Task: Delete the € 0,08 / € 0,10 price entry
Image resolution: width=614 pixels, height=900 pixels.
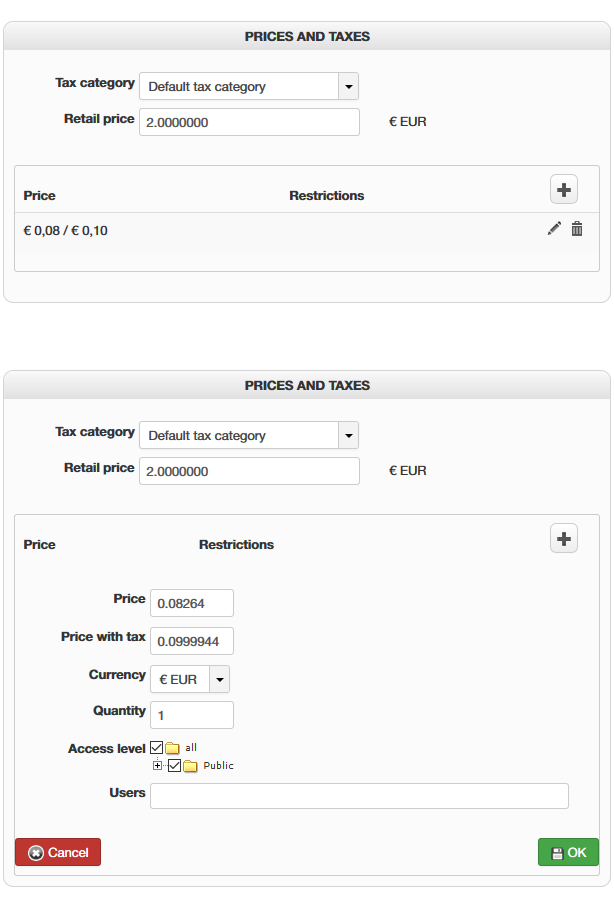Action: (x=577, y=229)
